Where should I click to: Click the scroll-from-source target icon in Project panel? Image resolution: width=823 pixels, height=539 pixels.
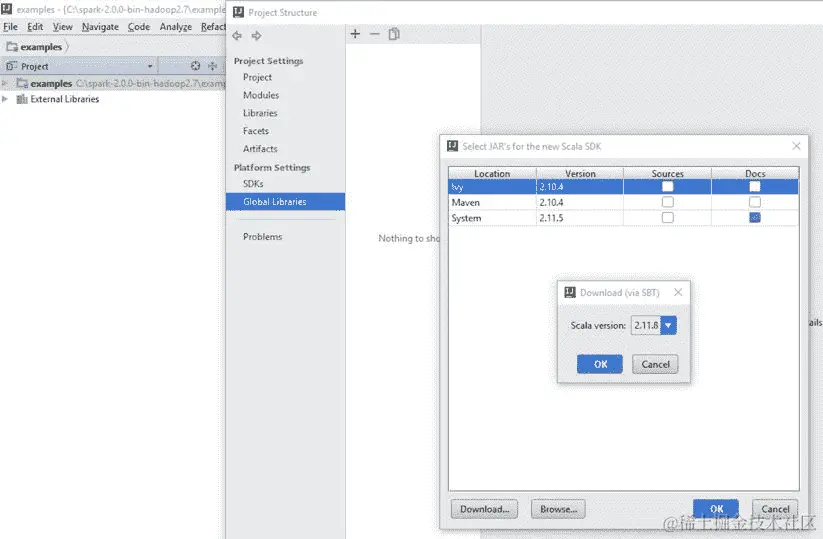(x=195, y=66)
